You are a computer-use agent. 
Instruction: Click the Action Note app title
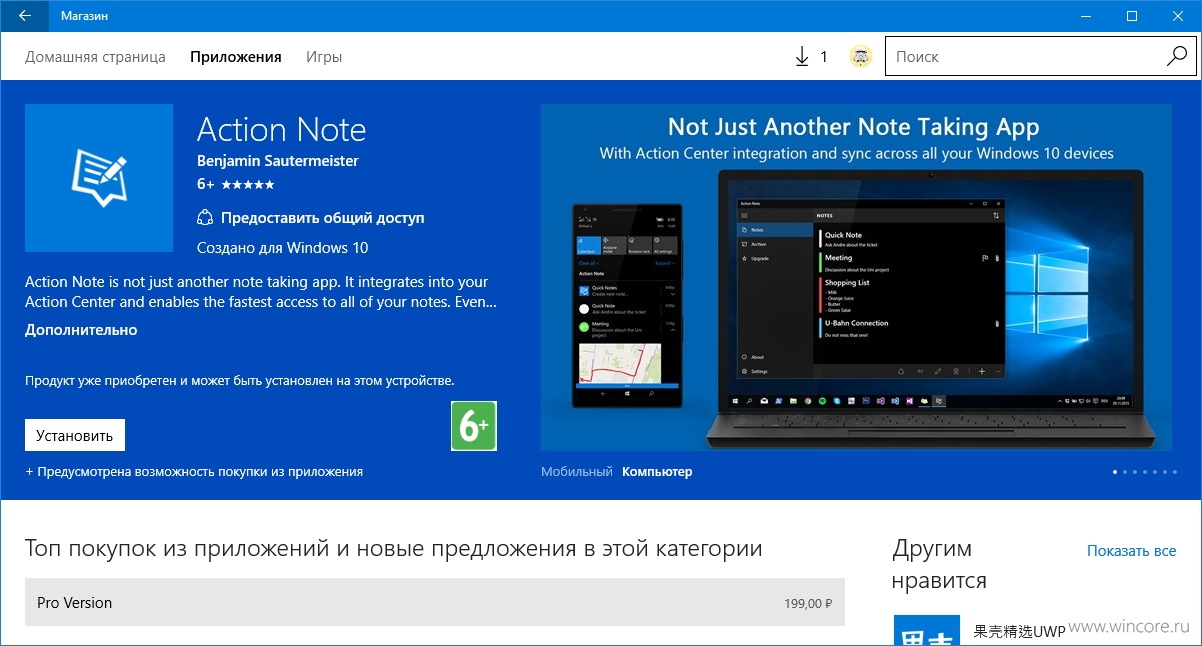282,130
